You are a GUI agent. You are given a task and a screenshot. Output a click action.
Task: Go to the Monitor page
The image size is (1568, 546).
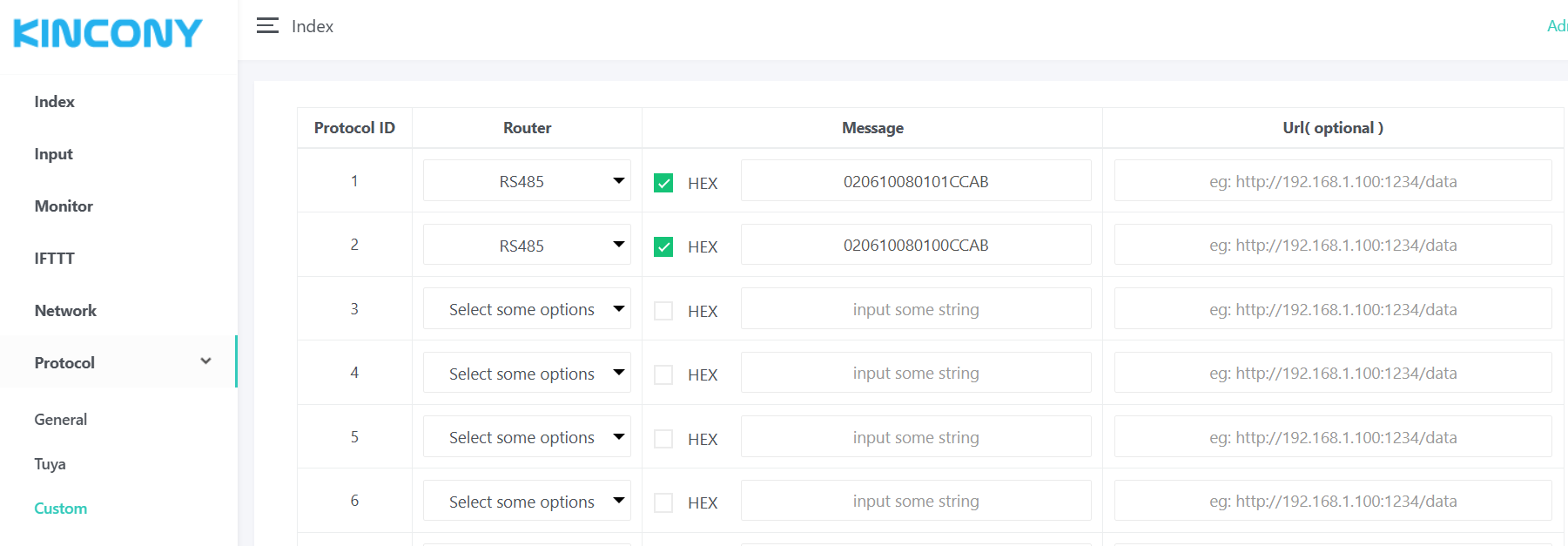coord(64,206)
